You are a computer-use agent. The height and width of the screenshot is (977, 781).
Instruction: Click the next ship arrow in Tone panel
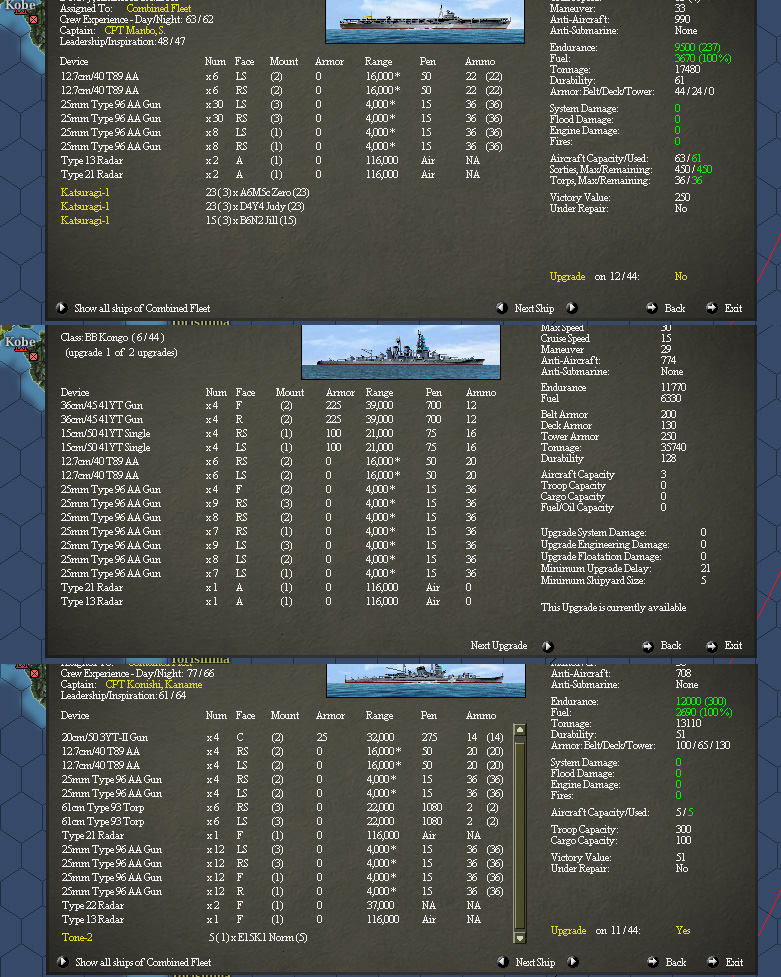pyautogui.click(x=573, y=961)
